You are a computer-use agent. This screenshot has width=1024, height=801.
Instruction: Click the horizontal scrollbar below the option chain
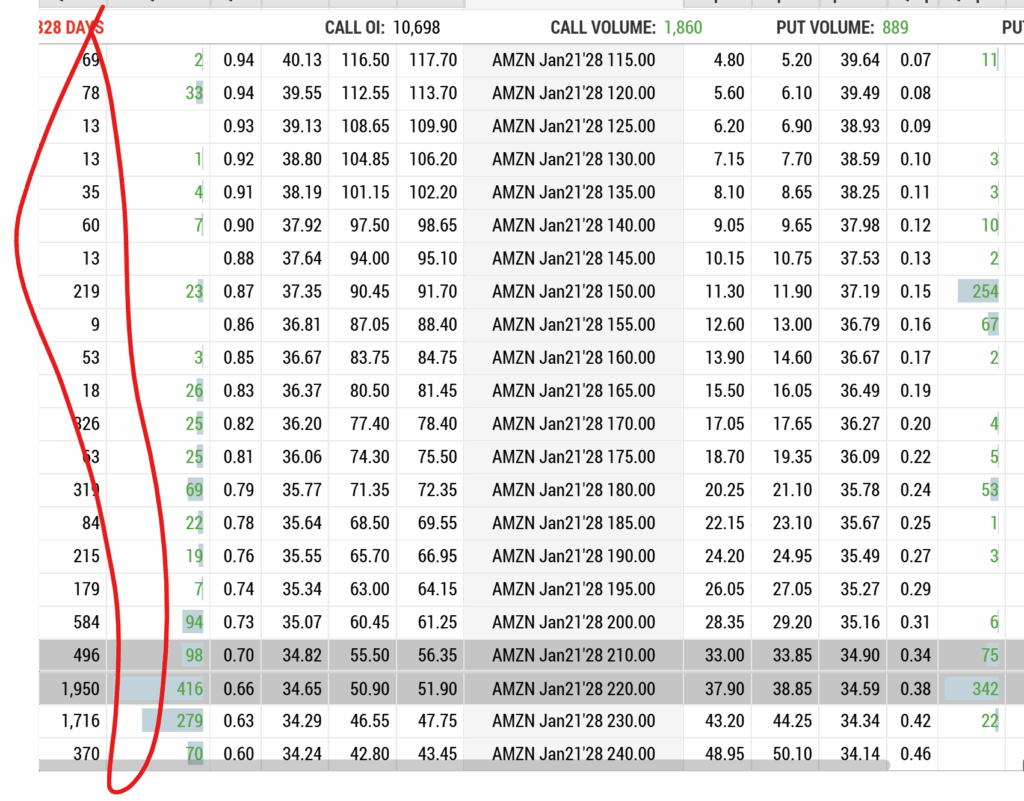pos(464,764)
